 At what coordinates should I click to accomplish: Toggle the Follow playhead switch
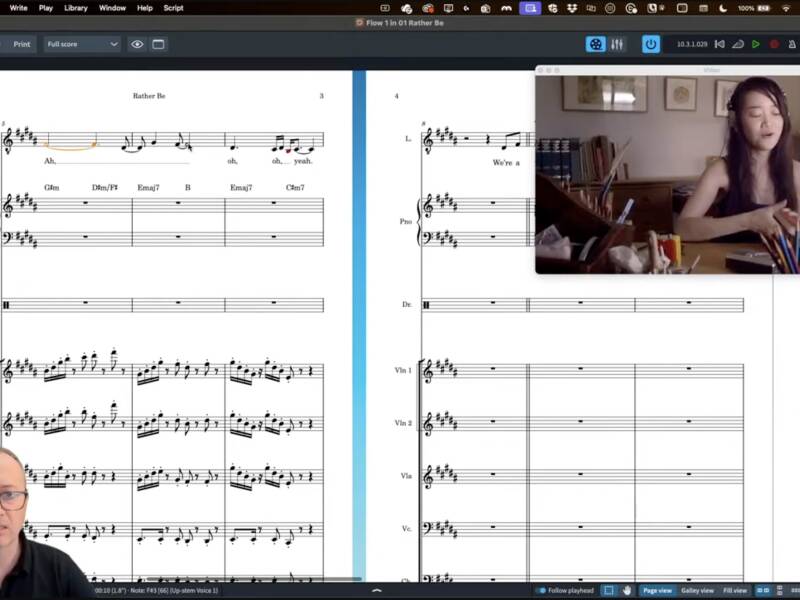coord(541,591)
